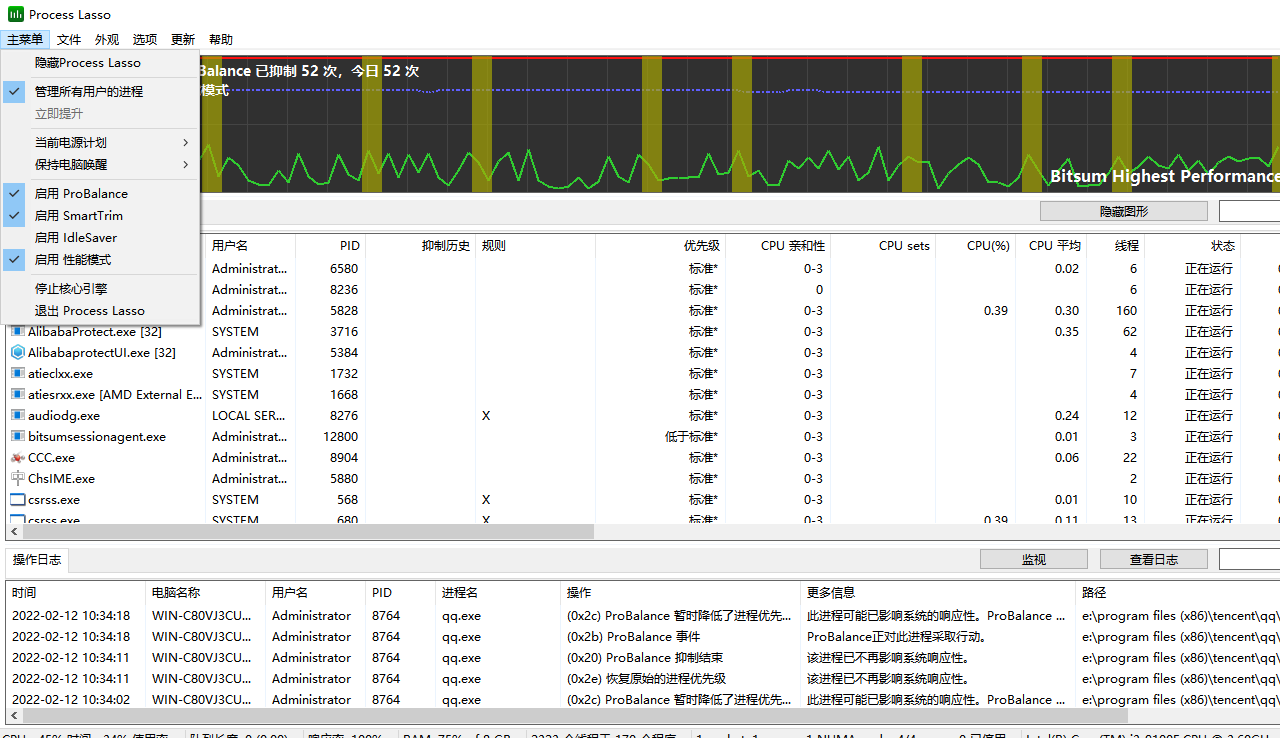Sort by CPU 平均 column header
Screen dimensions: 1280x738
pos(1051,245)
